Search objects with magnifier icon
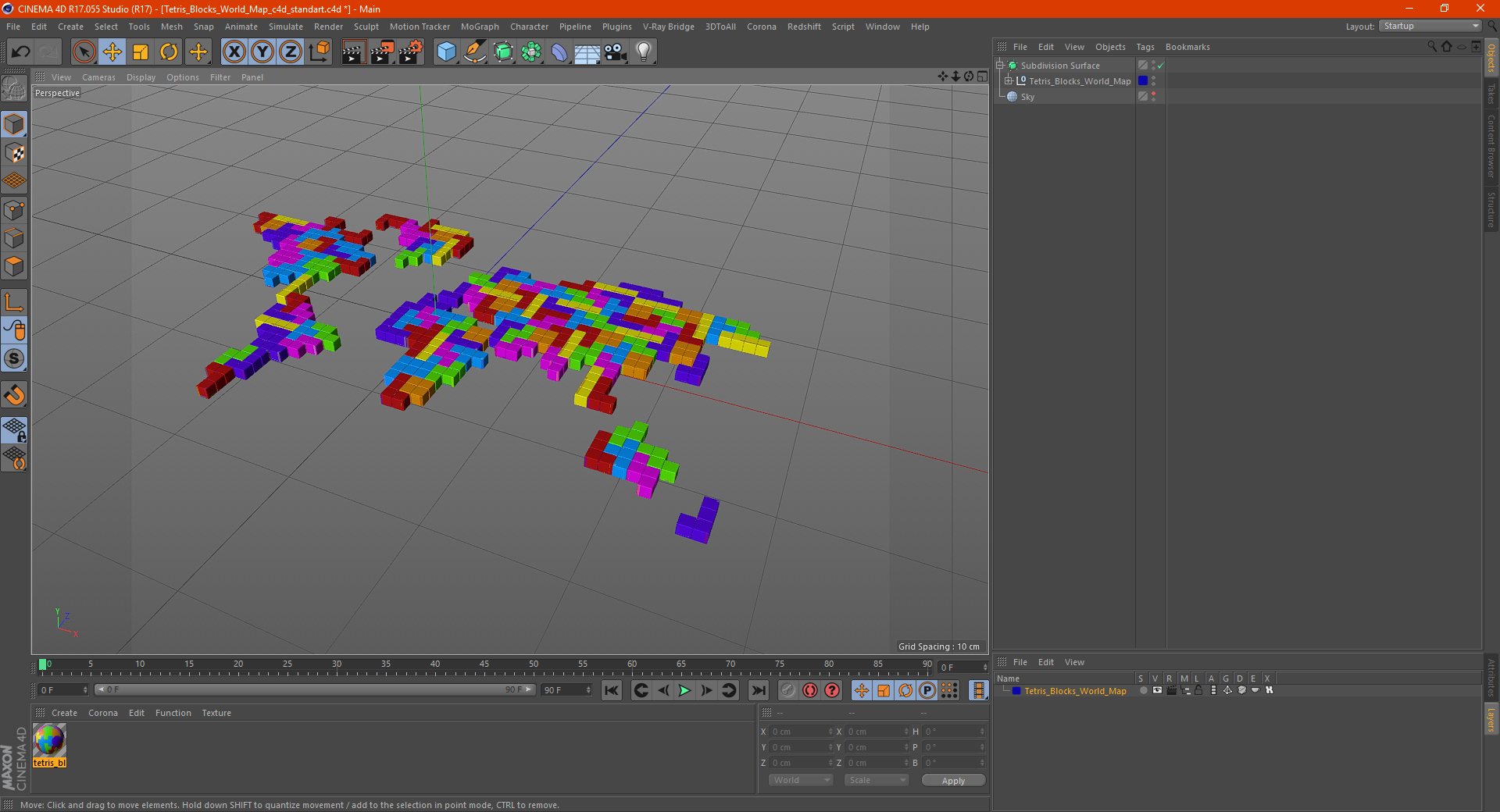1500x812 pixels. click(1432, 47)
